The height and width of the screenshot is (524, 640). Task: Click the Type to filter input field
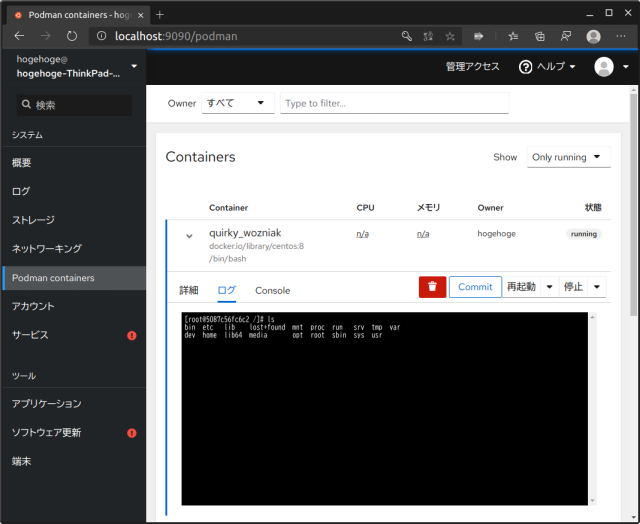[x=394, y=103]
